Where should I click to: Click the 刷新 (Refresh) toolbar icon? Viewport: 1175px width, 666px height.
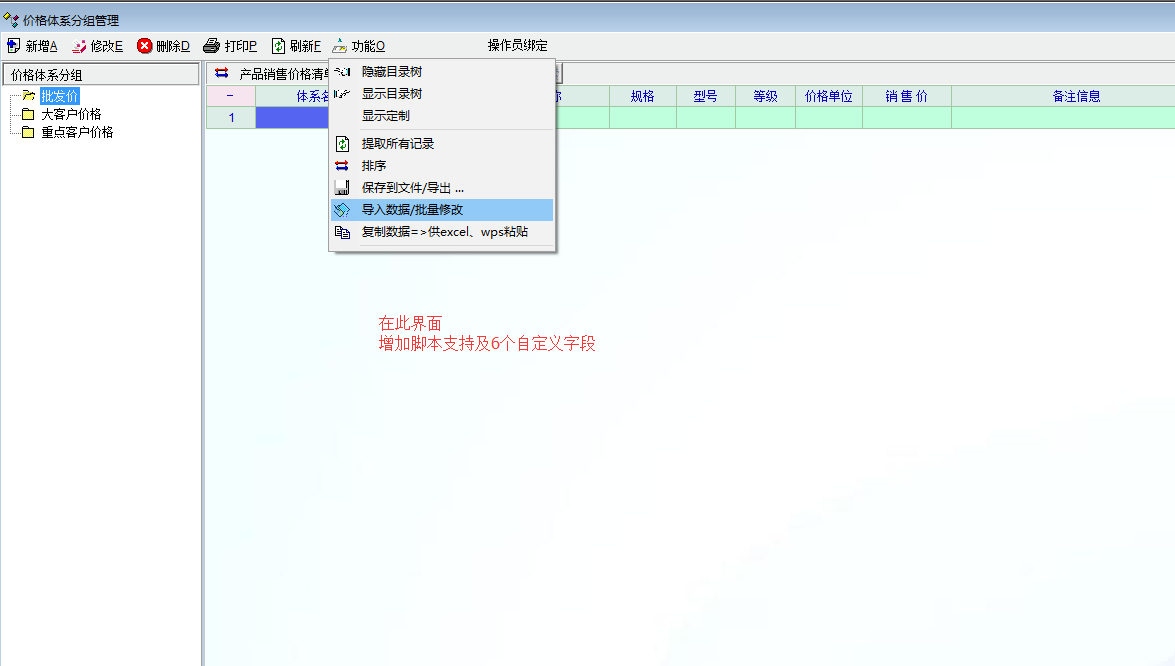(x=279, y=46)
